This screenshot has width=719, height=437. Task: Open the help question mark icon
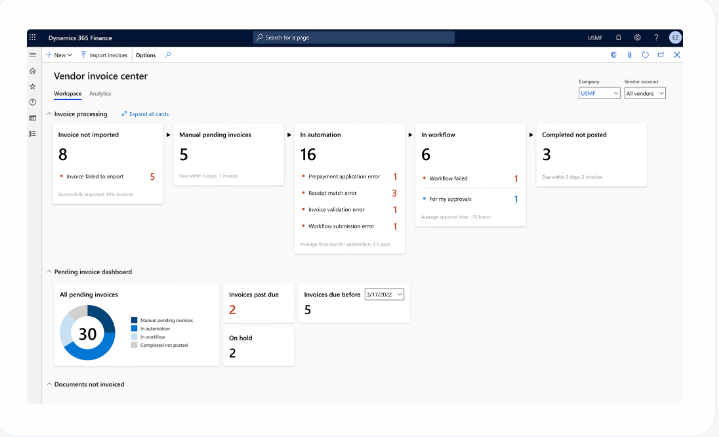(656, 38)
